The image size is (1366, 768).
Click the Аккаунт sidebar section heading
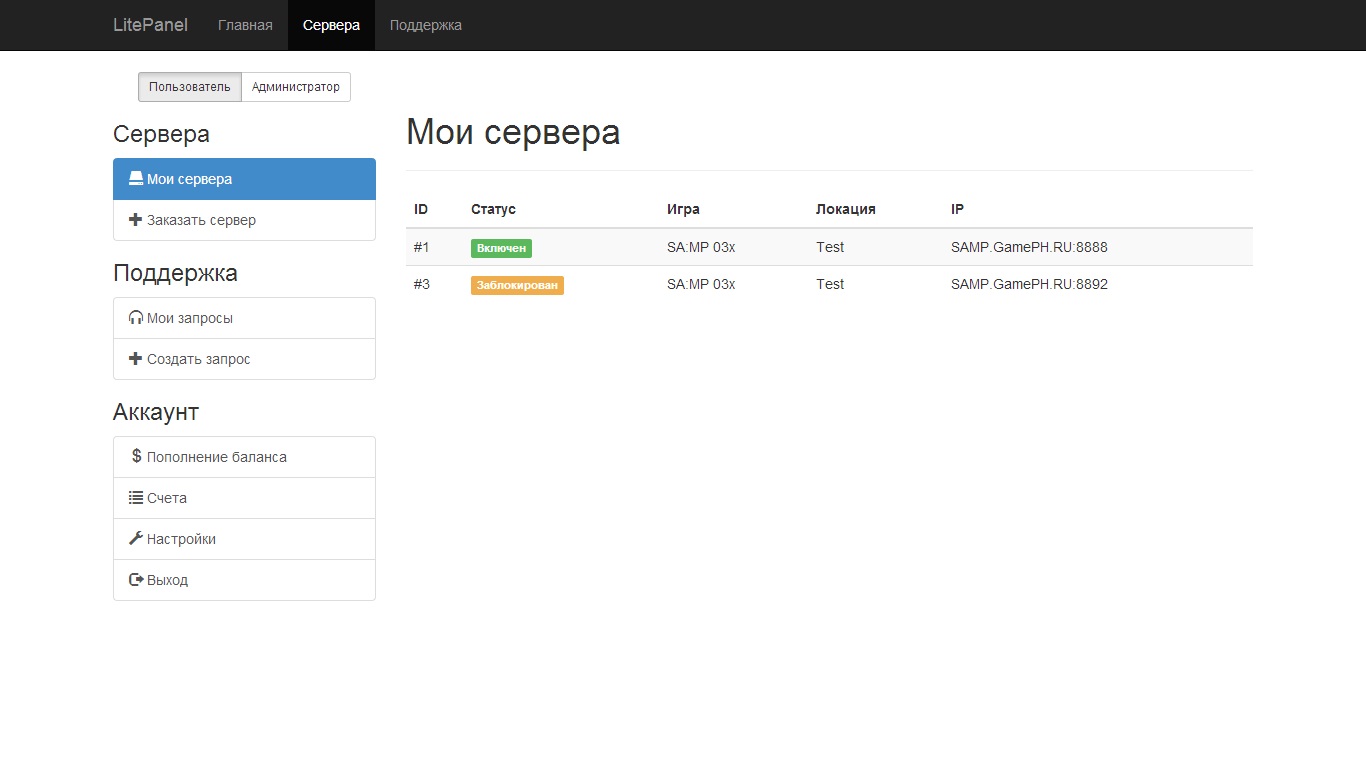[156, 412]
